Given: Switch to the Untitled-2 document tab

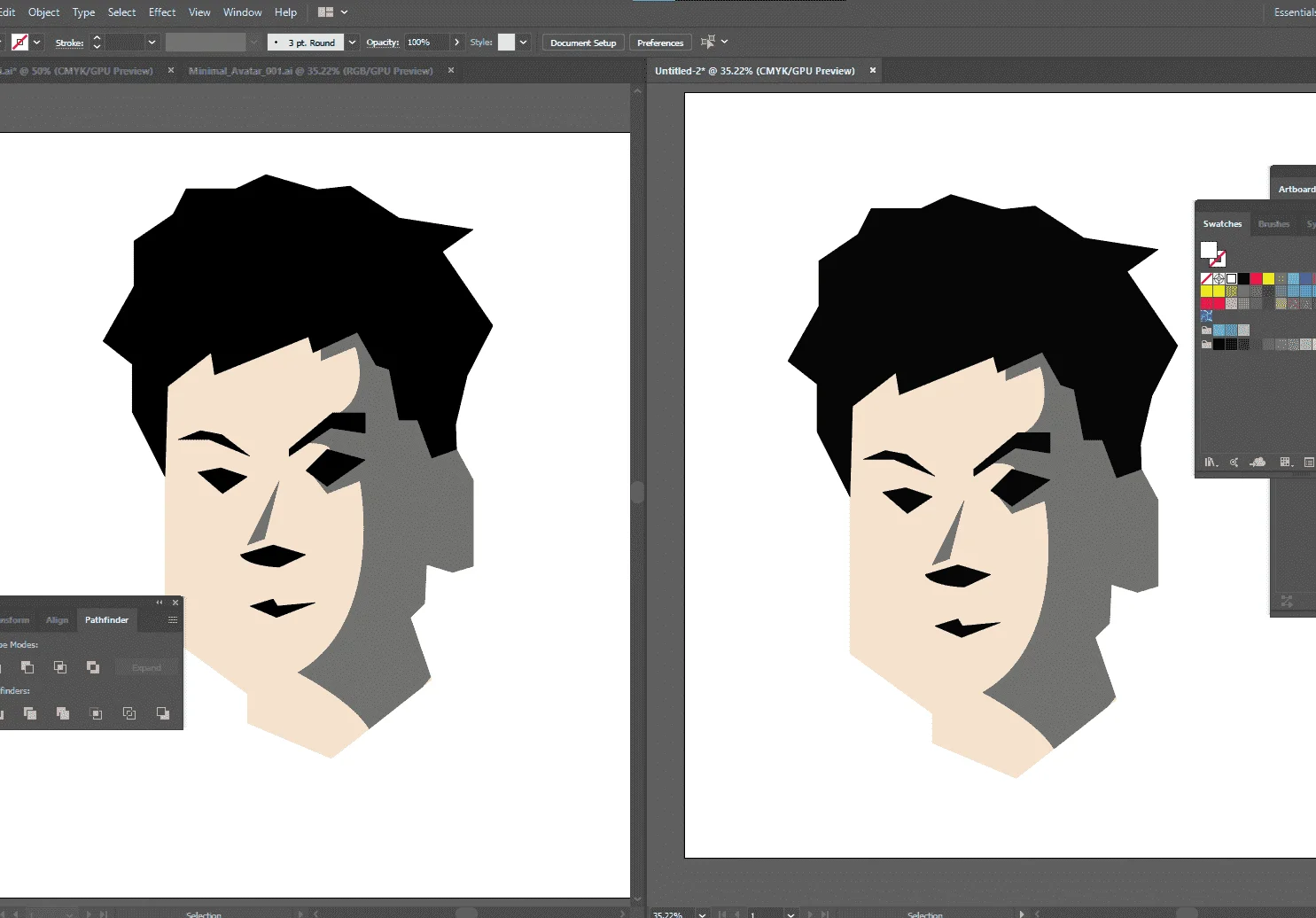Looking at the screenshot, I should click(x=755, y=71).
